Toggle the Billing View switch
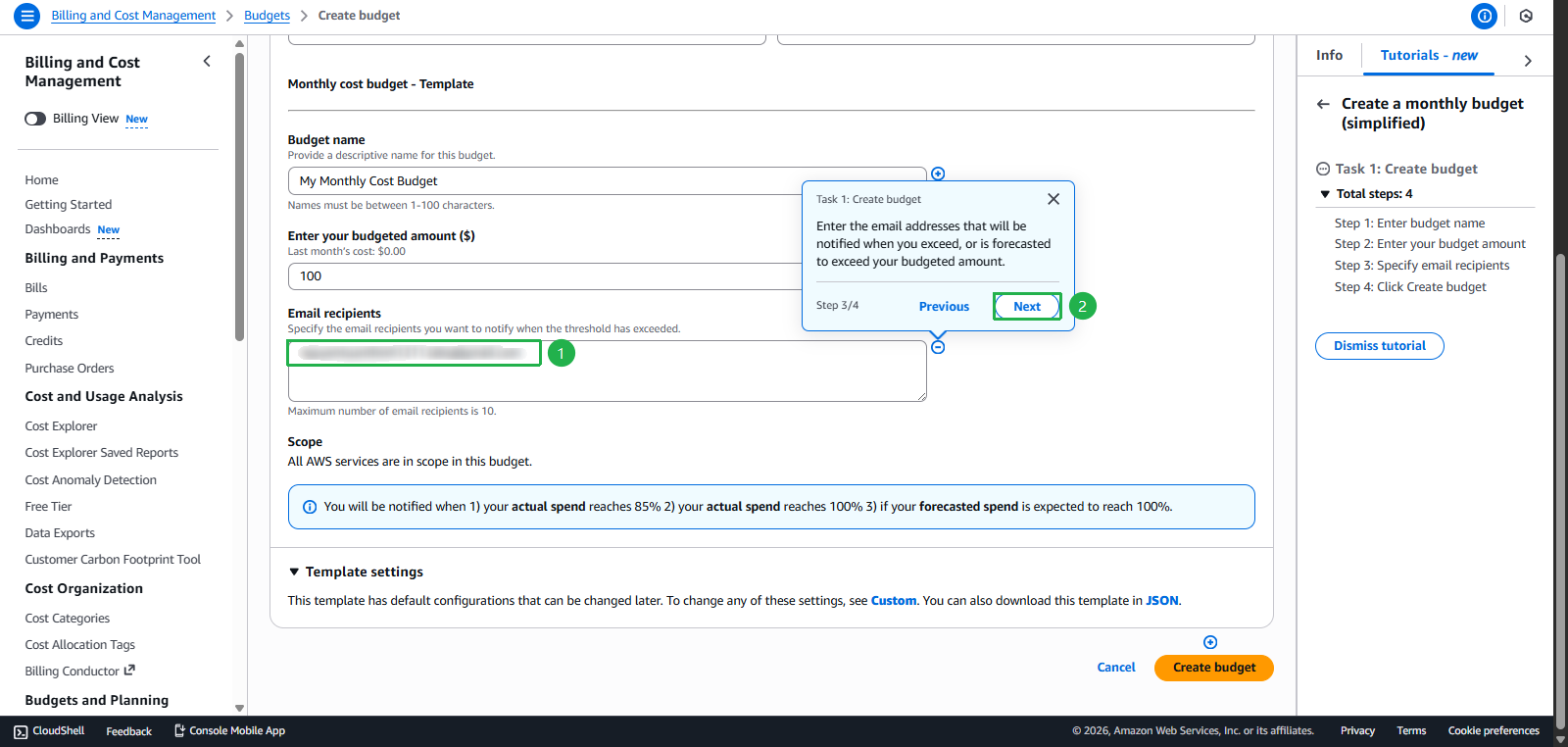 click(x=35, y=119)
